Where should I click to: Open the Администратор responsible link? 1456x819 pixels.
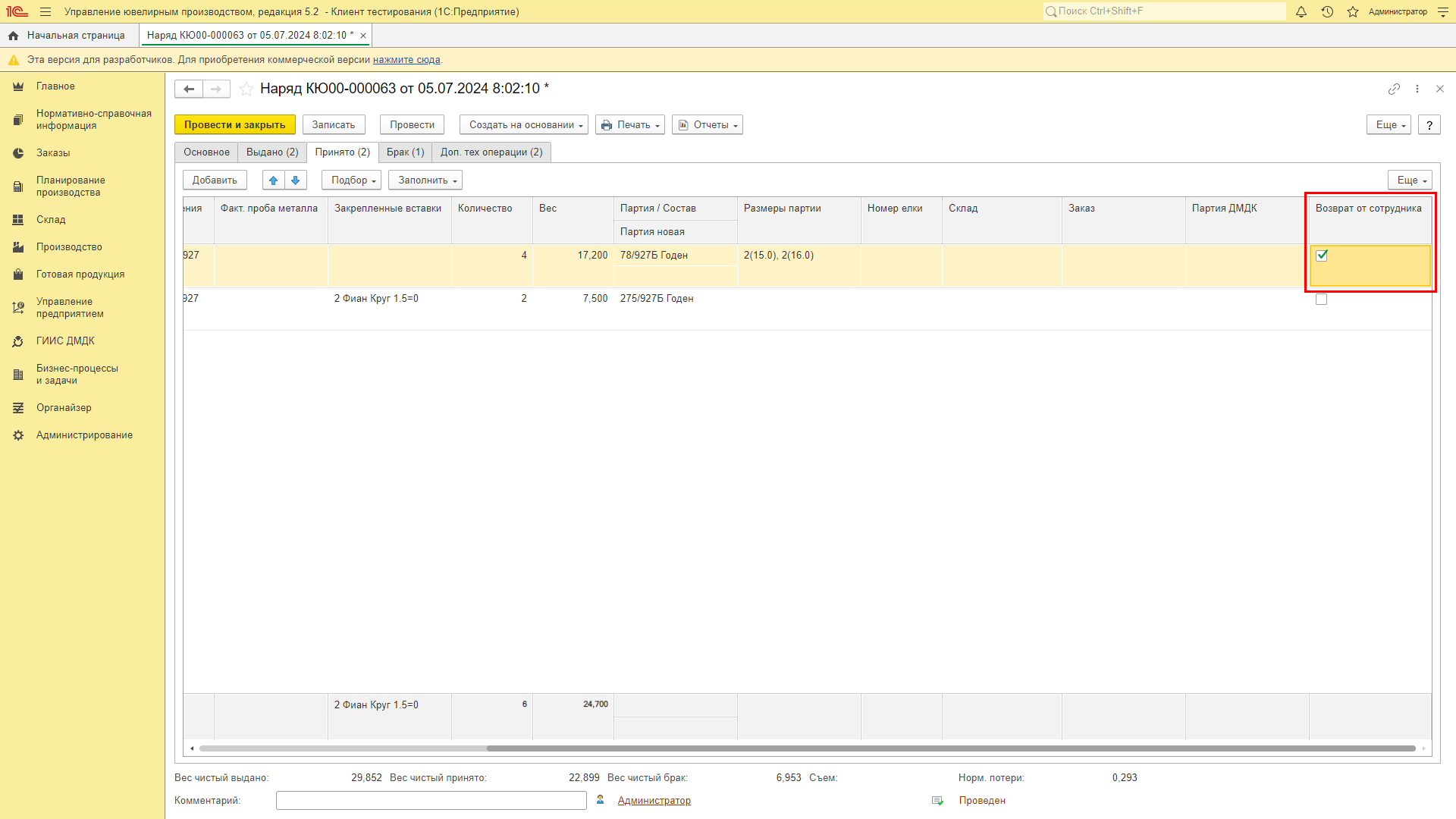coord(654,801)
